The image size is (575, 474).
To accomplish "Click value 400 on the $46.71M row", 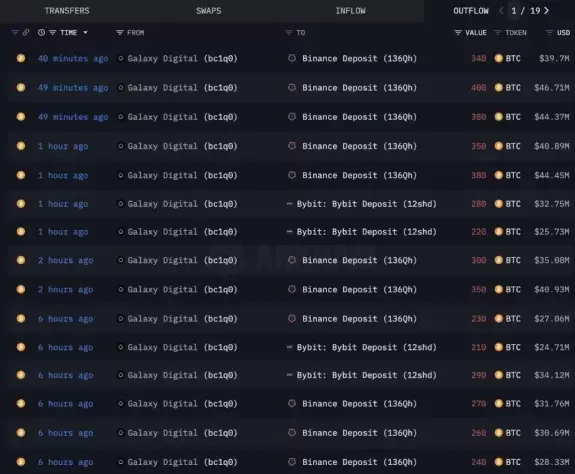I will [x=479, y=88].
